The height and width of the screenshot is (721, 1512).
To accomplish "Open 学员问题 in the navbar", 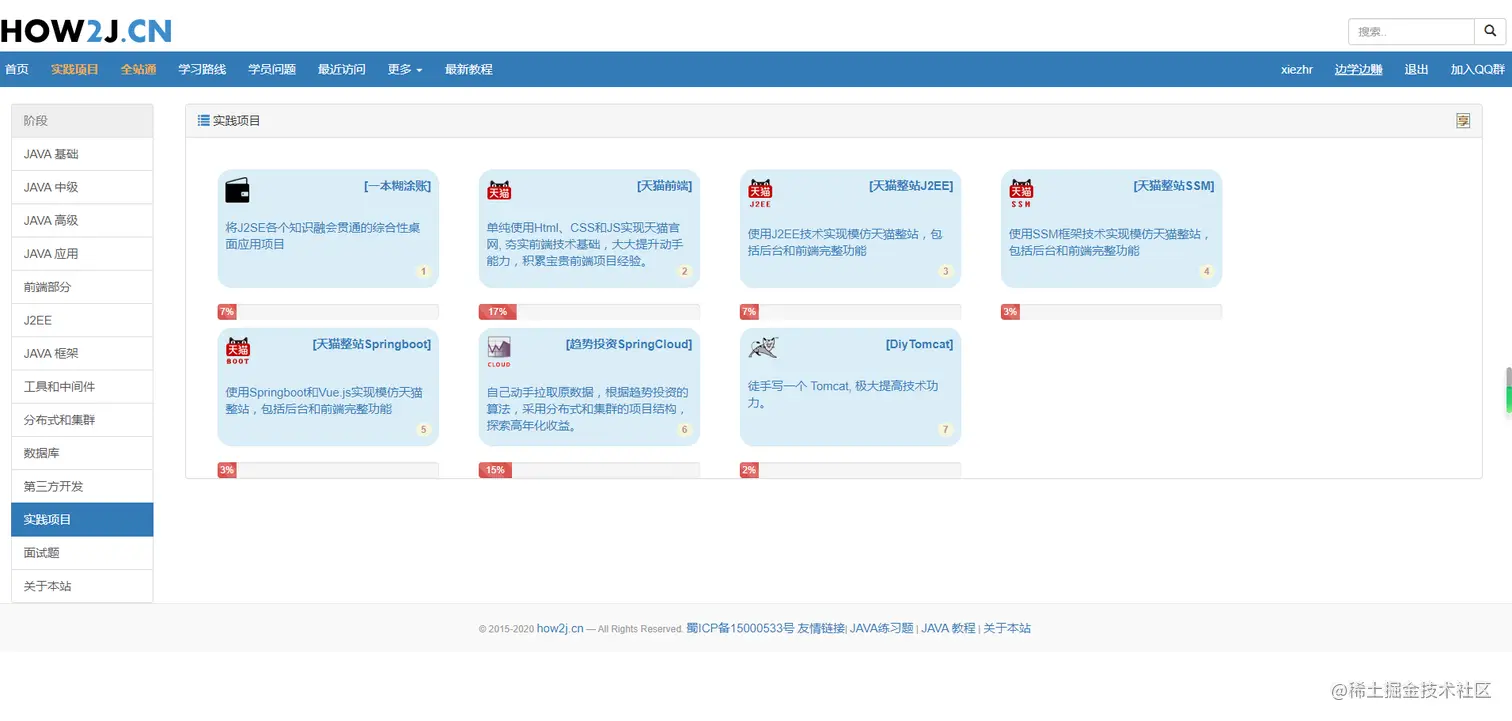I will point(272,69).
